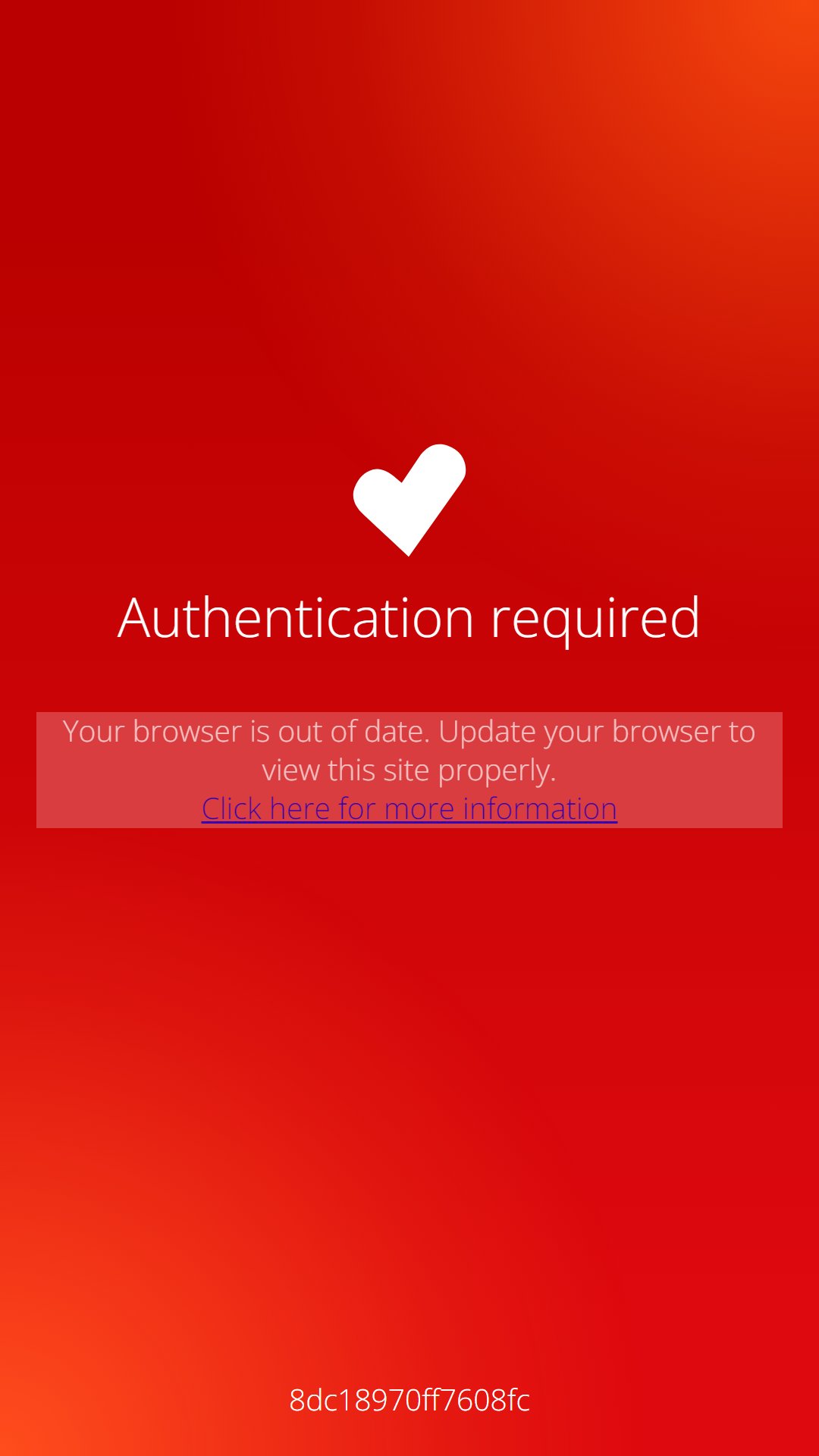Viewport: 819px width, 1456px height.
Task: Tap the word 'Authentication' in the title
Action: pos(296,618)
